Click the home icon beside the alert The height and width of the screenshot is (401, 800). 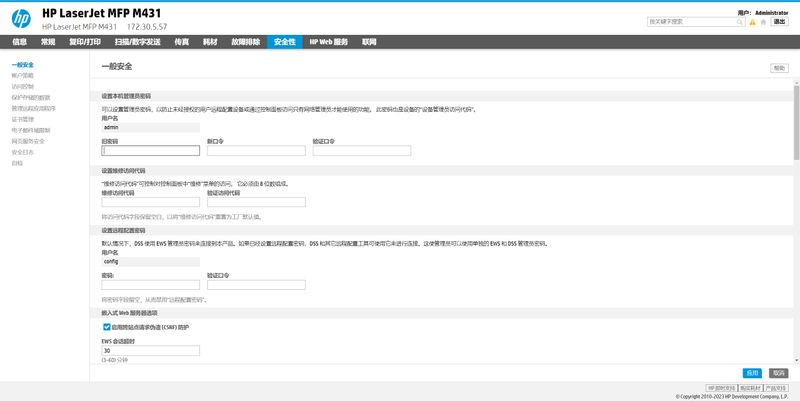(762, 20)
